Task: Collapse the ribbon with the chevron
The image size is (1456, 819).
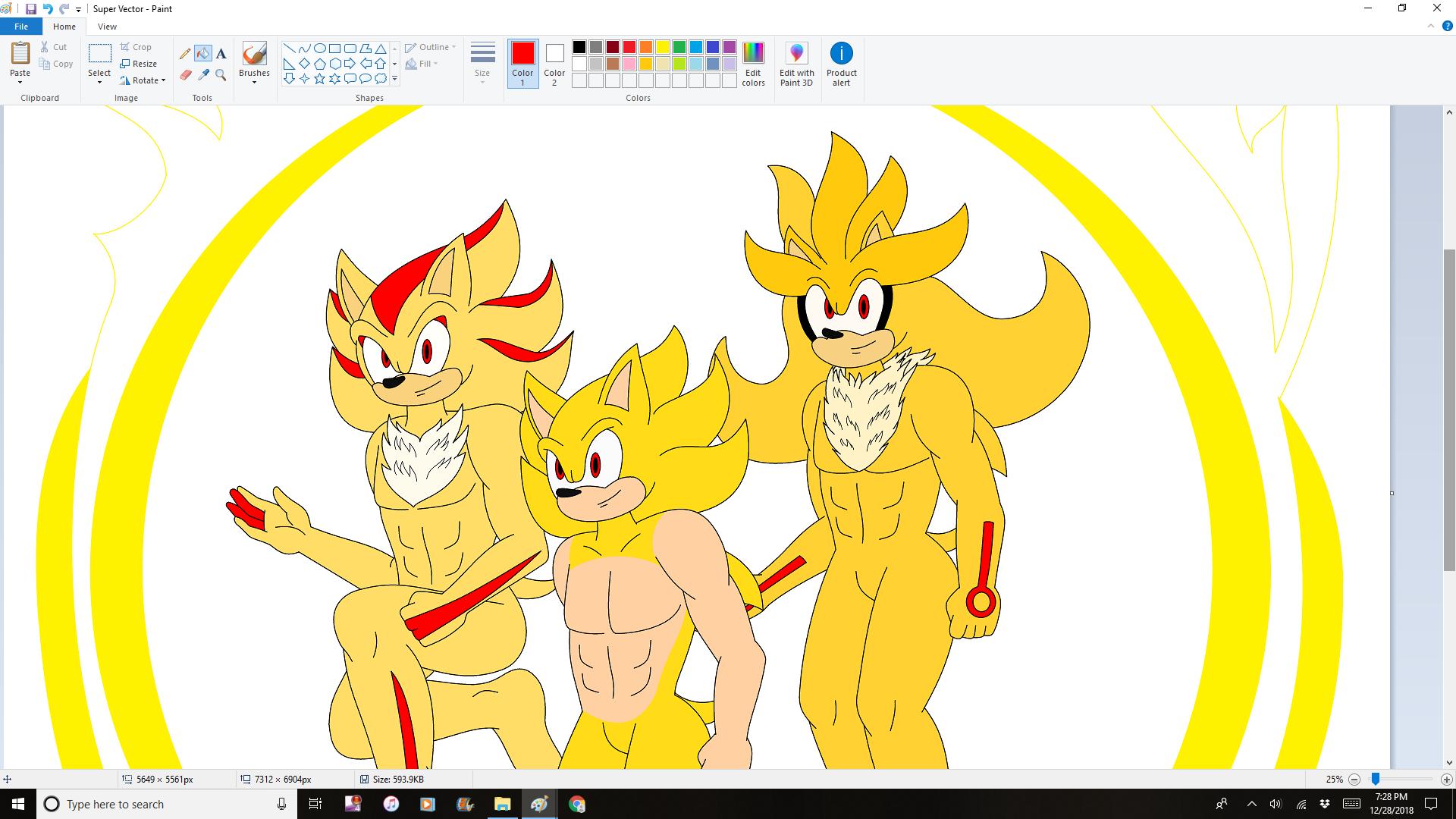Action: [x=1431, y=26]
